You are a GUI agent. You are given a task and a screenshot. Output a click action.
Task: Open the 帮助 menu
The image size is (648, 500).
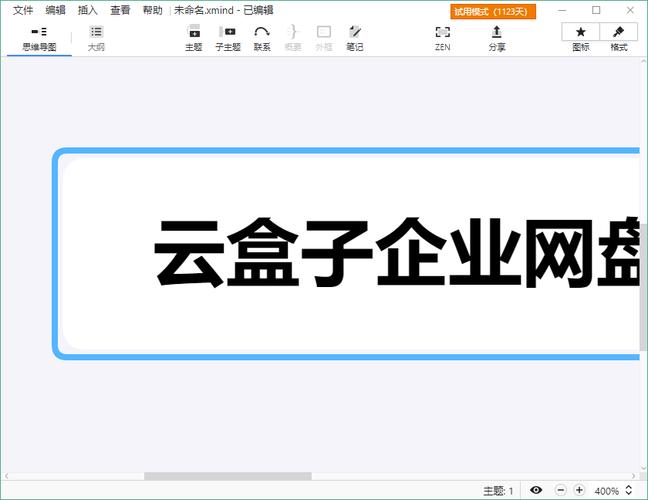tap(152, 10)
